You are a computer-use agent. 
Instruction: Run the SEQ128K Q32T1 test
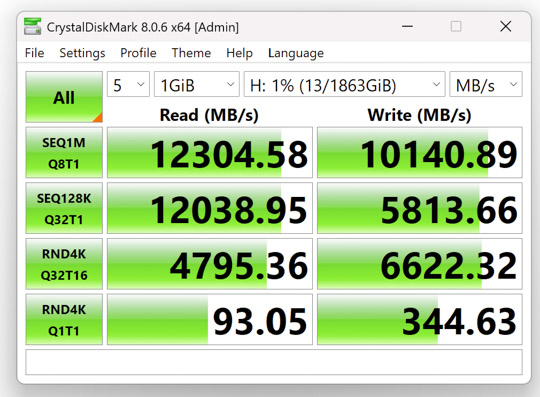pos(64,208)
